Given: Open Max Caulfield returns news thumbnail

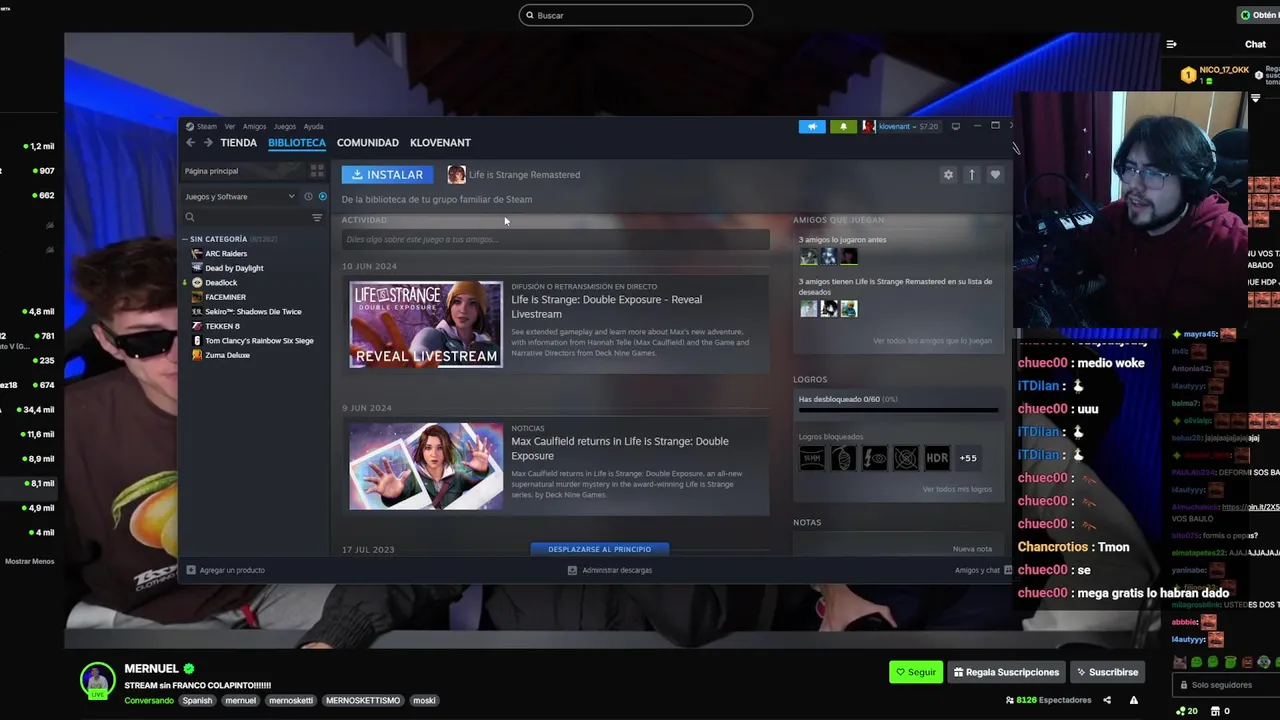Looking at the screenshot, I should 426,466.
